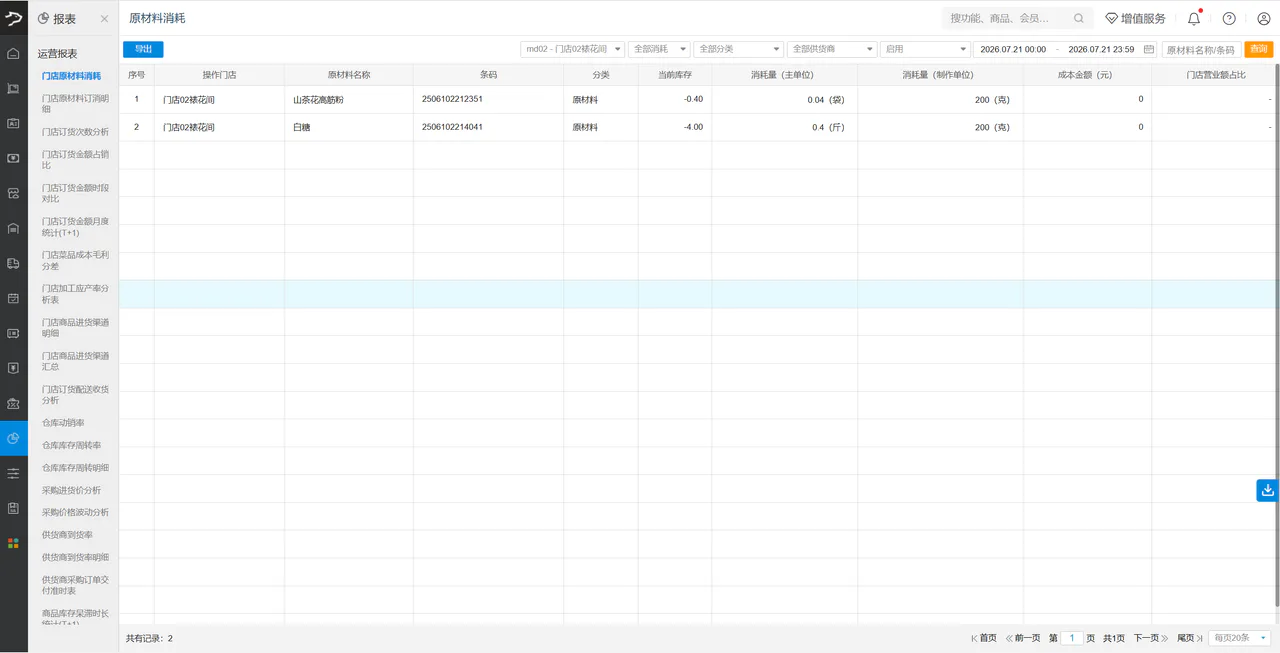Screen dimensions: 1280x653
Task: Click the help question mark icon
Action: coord(1229,18)
